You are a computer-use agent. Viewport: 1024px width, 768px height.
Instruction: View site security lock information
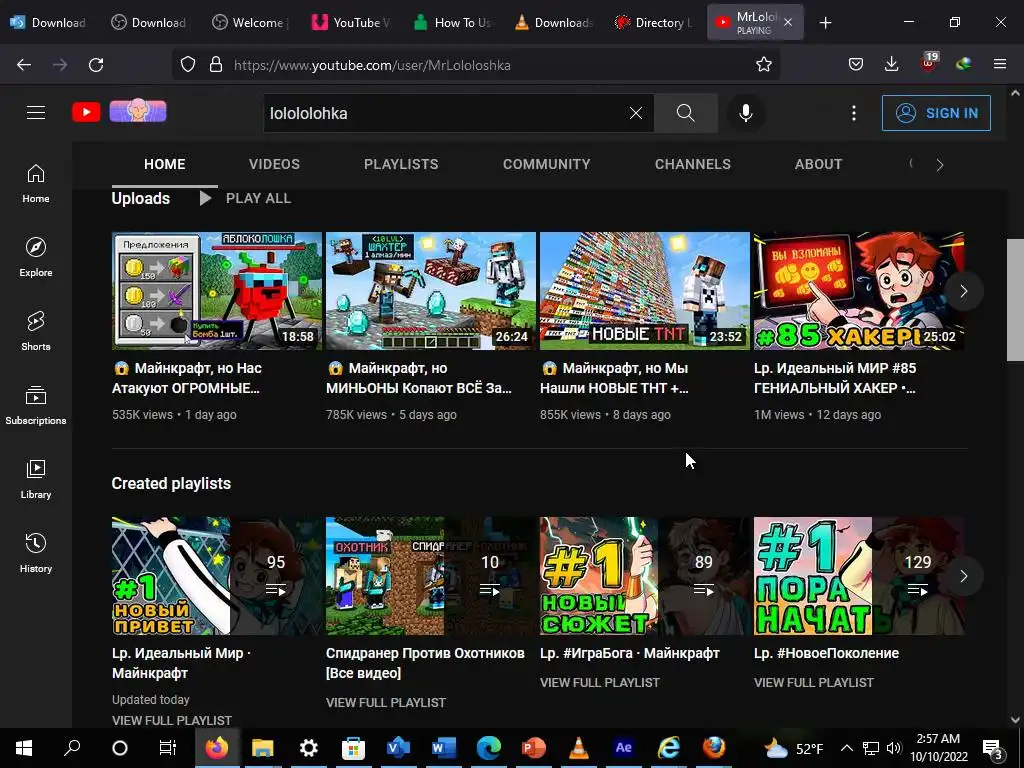pyautogui.click(x=216, y=65)
